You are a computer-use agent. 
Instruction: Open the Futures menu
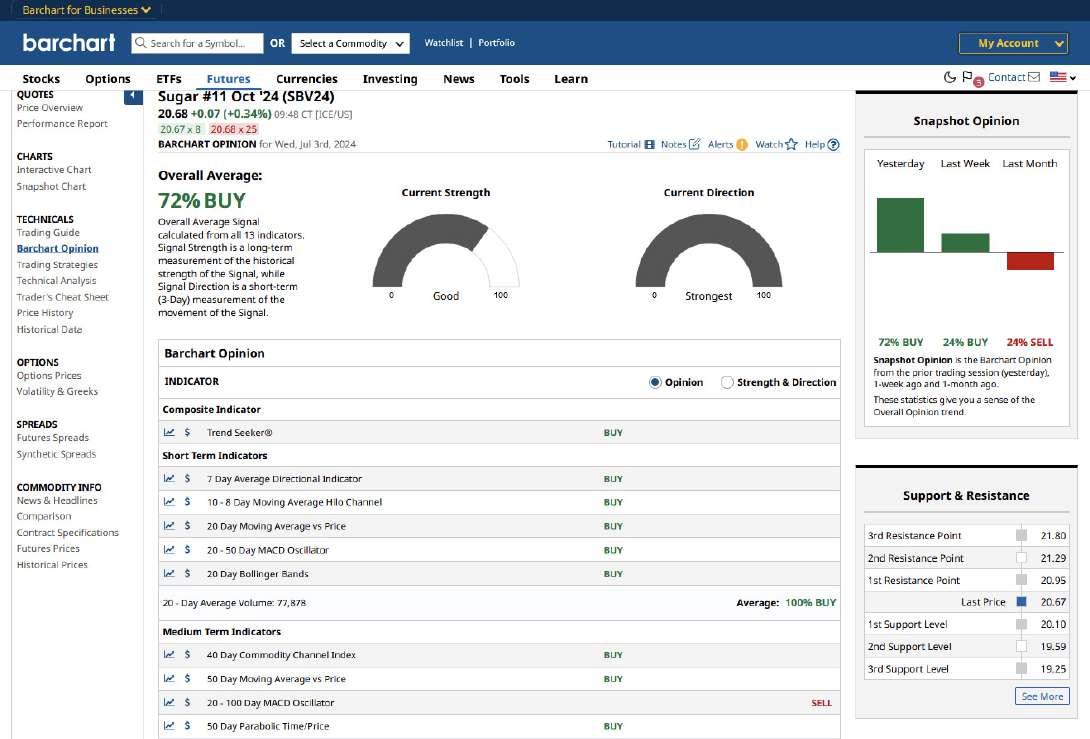[228, 79]
